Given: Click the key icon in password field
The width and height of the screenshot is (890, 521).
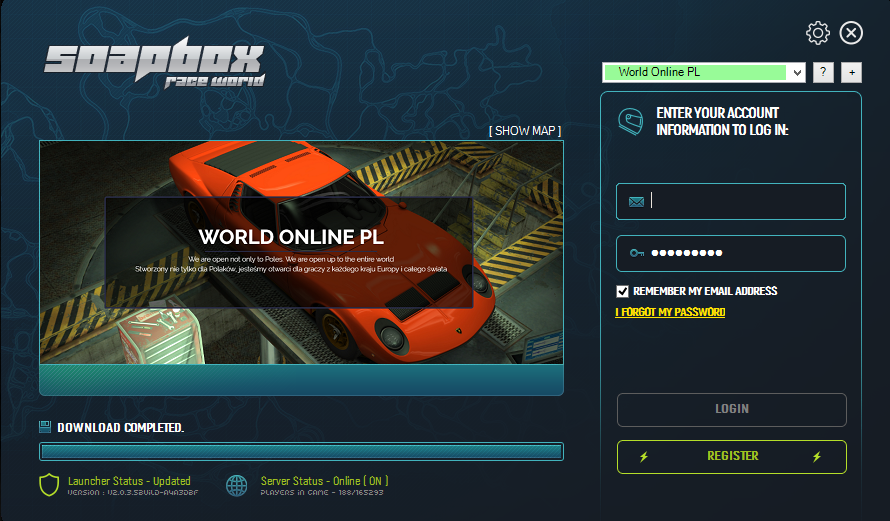Looking at the screenshot, I should pyautogui.click(x=637, y=253).
